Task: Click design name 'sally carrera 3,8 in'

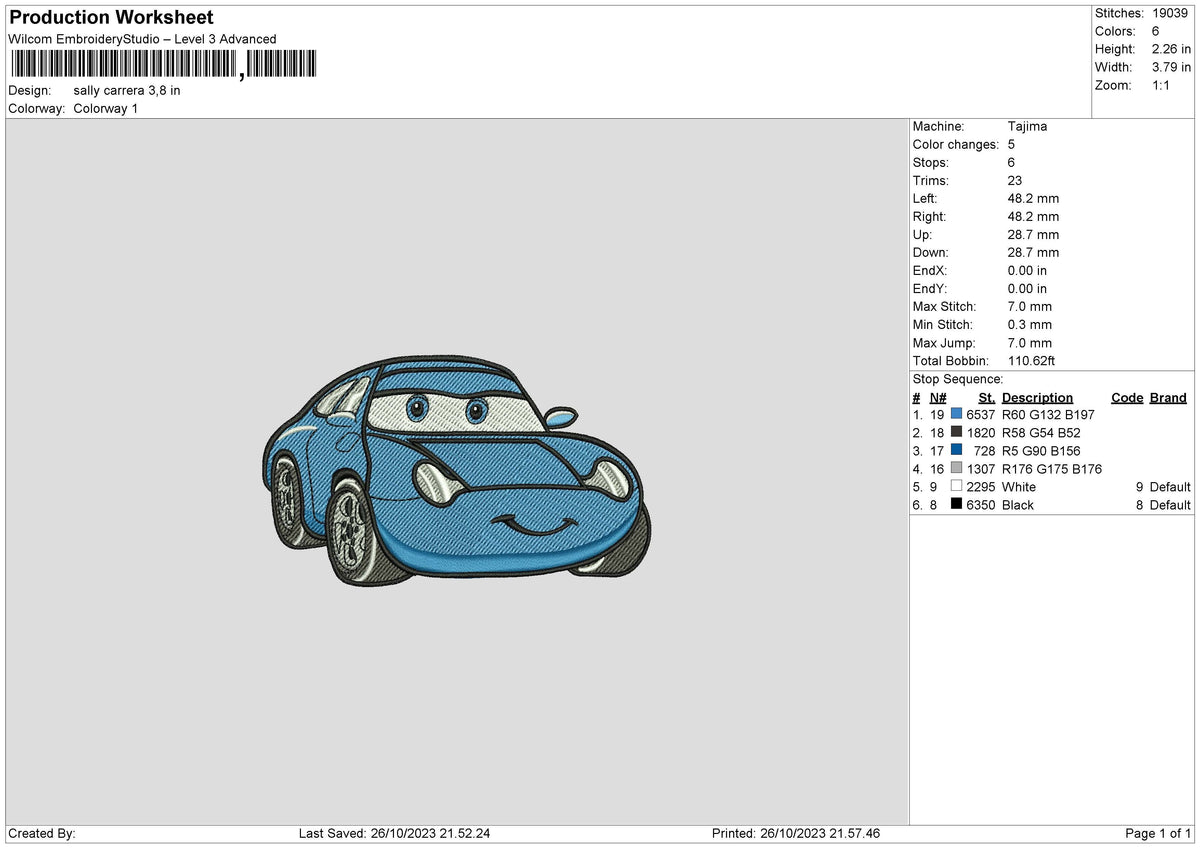Action: (127, 90)
